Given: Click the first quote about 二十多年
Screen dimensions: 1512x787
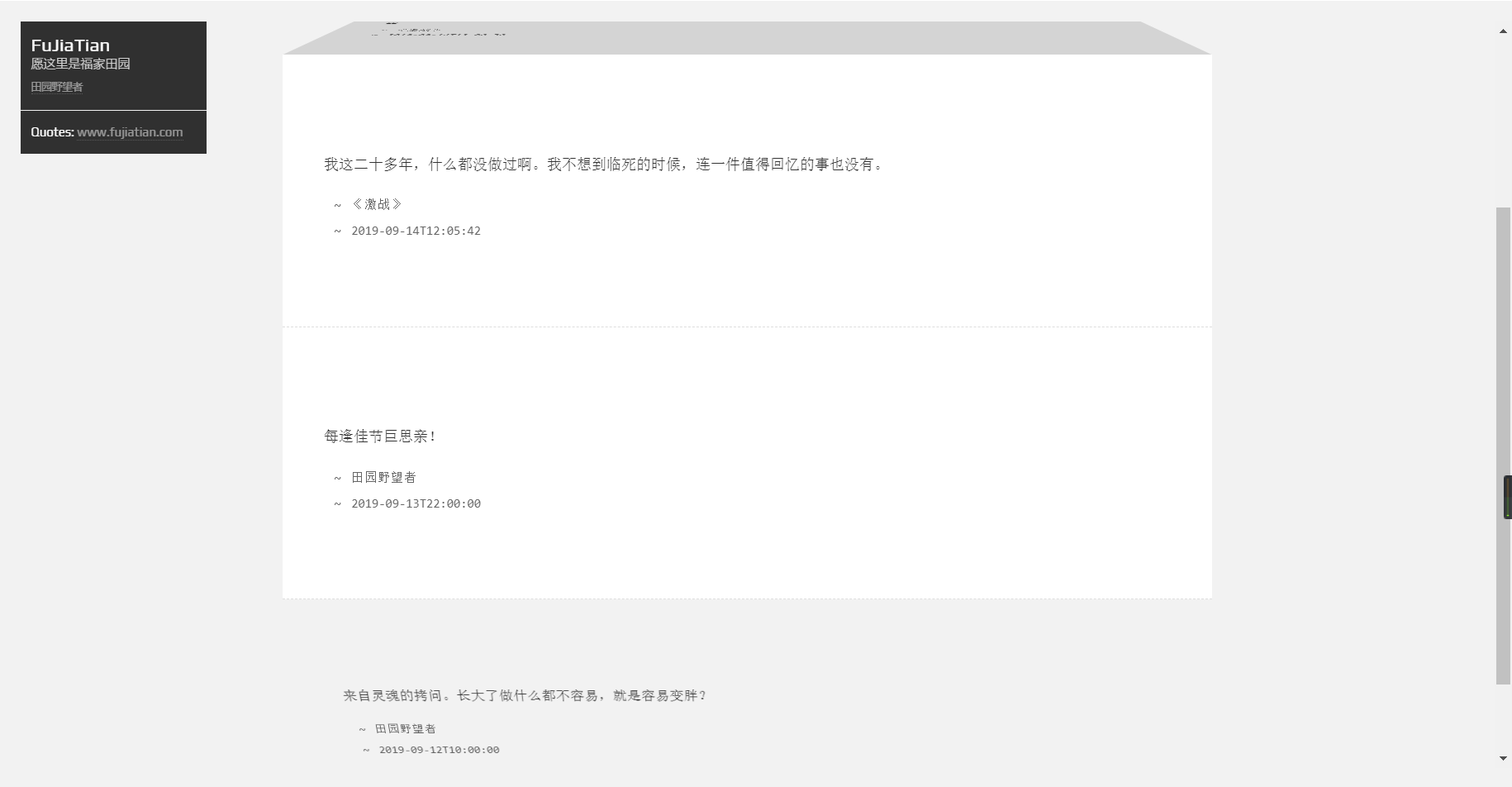Looking at the screenshot, I should click(x=602, y=165).
